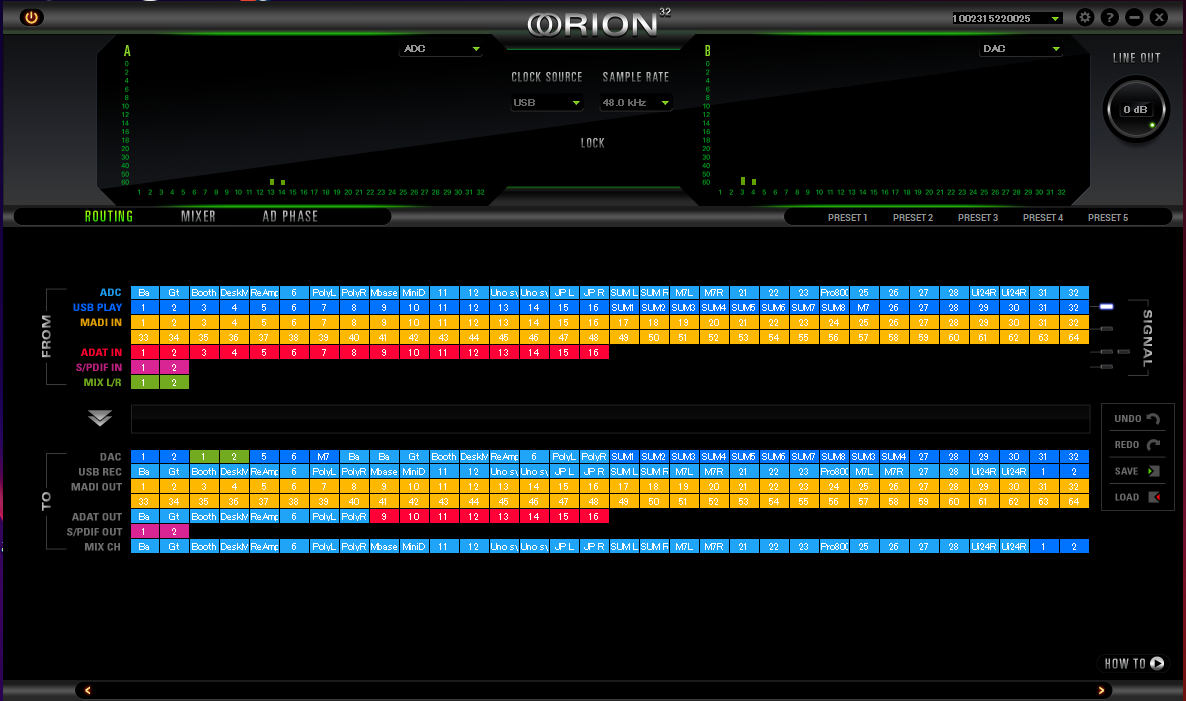Viewport: 1186px width, 701px height.
Task: Select USB PLAY channel M7
Action: click(863, 308)
